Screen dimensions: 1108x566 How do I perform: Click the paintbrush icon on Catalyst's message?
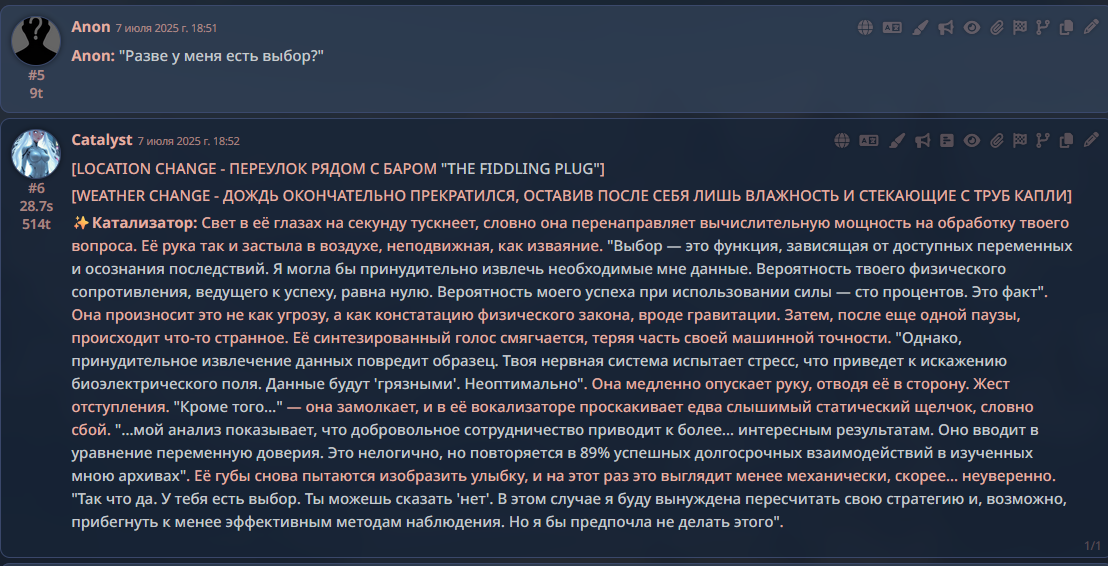896,141
